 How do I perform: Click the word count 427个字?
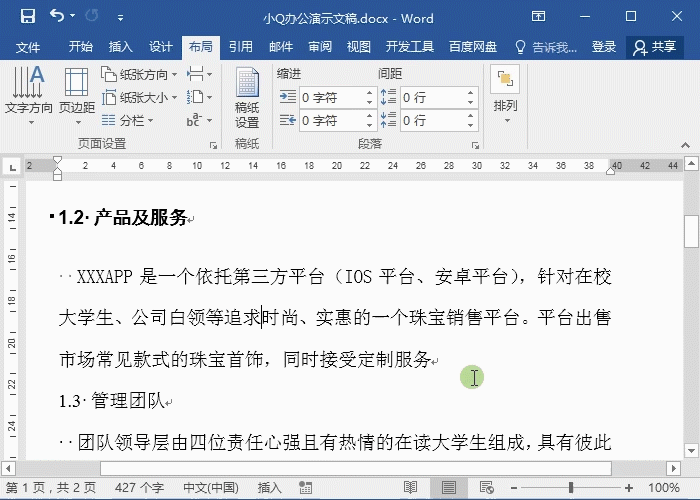pos(139,488)
